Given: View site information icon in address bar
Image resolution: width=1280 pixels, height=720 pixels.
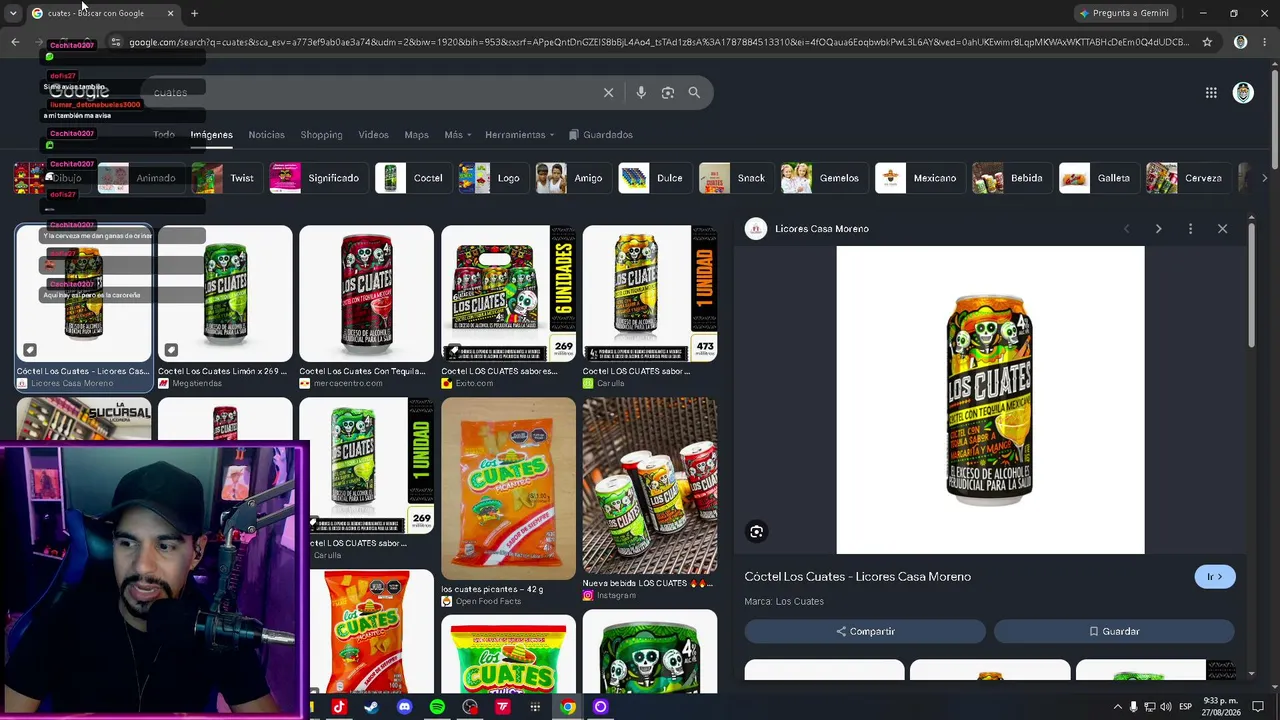Looking at the screenshot, I should (116, 42).
